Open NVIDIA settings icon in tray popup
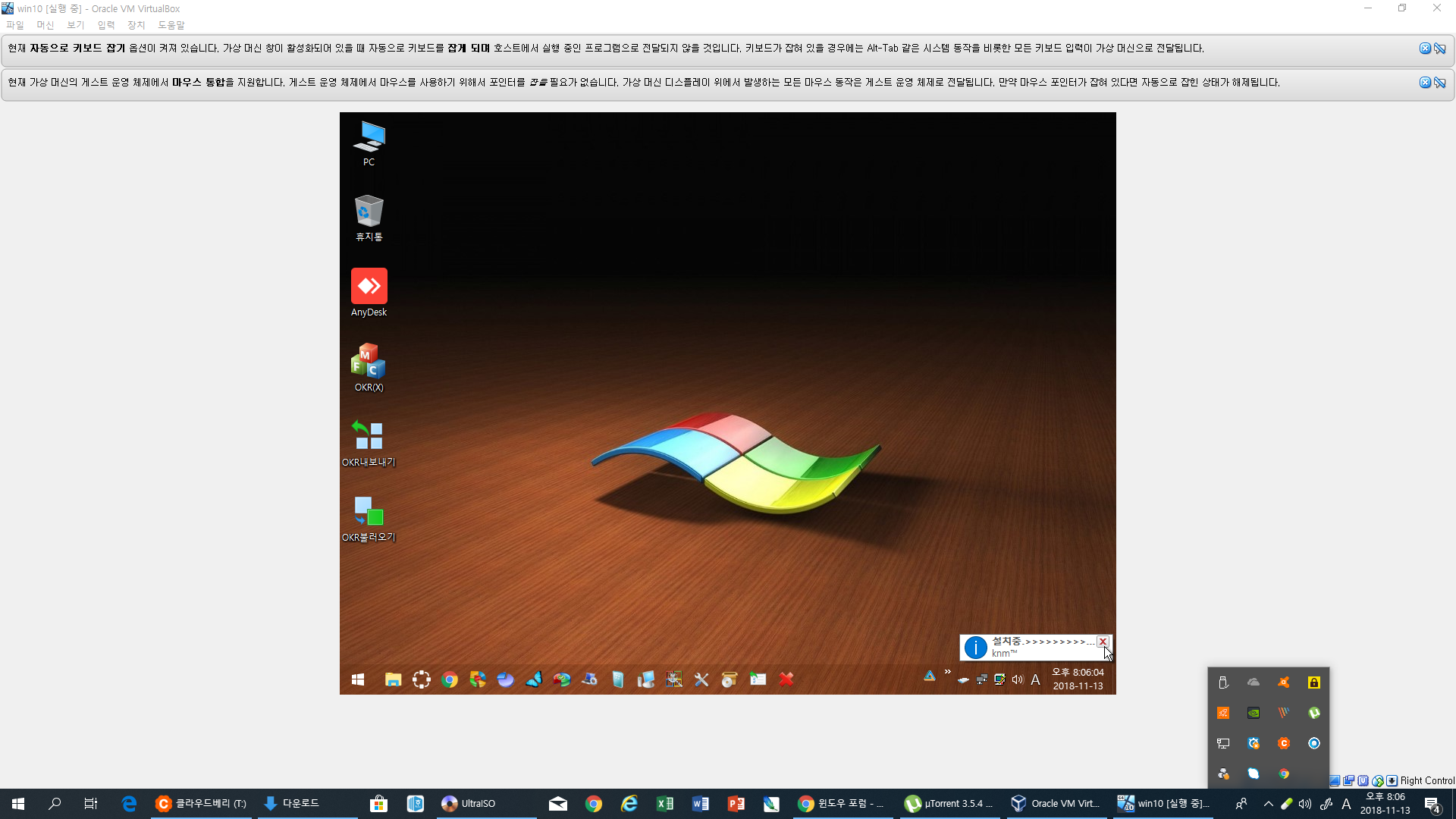The height and width of the screenshot is (819, 1456). [1254, 713]
